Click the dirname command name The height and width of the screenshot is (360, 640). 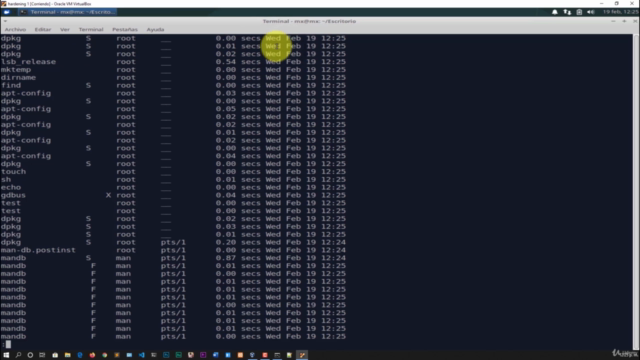click(x=18, y=78)
